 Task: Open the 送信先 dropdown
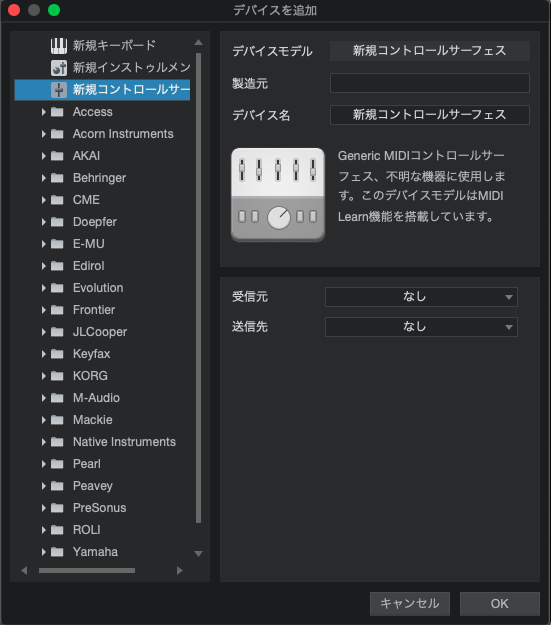pyautogui.click(x=421, y=327)
